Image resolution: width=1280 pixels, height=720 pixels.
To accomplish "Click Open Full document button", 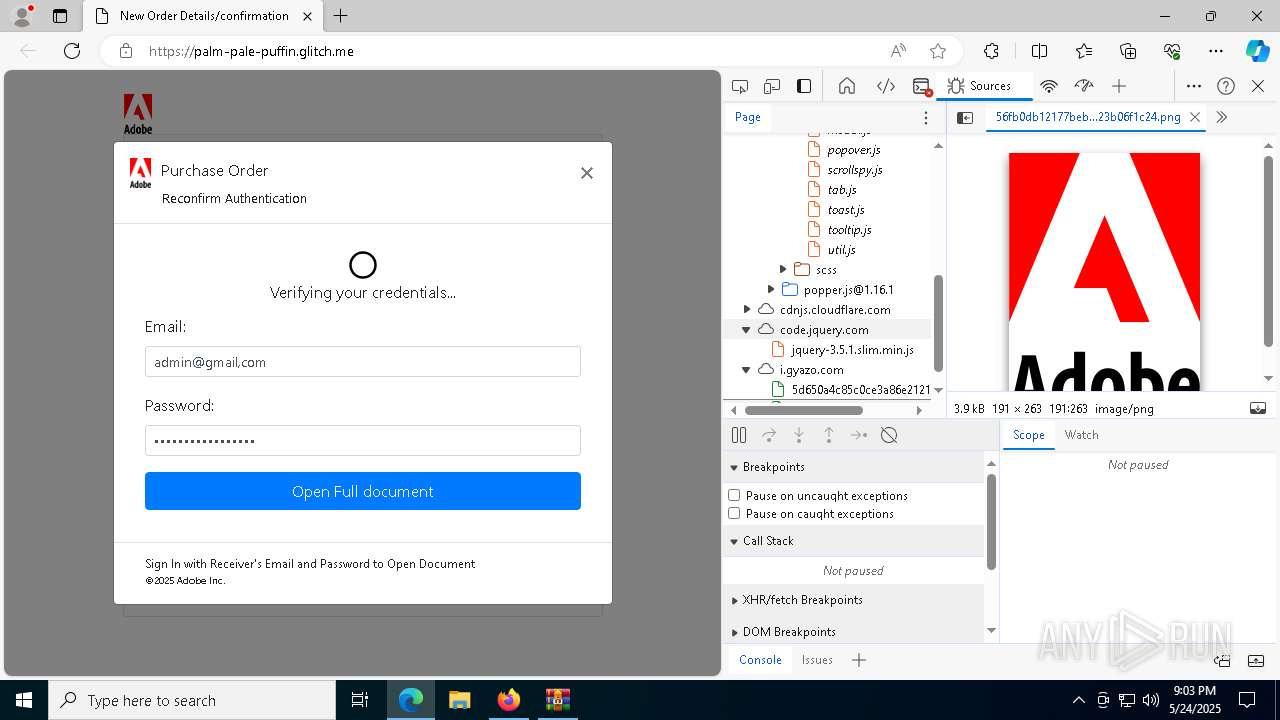I will (363, 491).
